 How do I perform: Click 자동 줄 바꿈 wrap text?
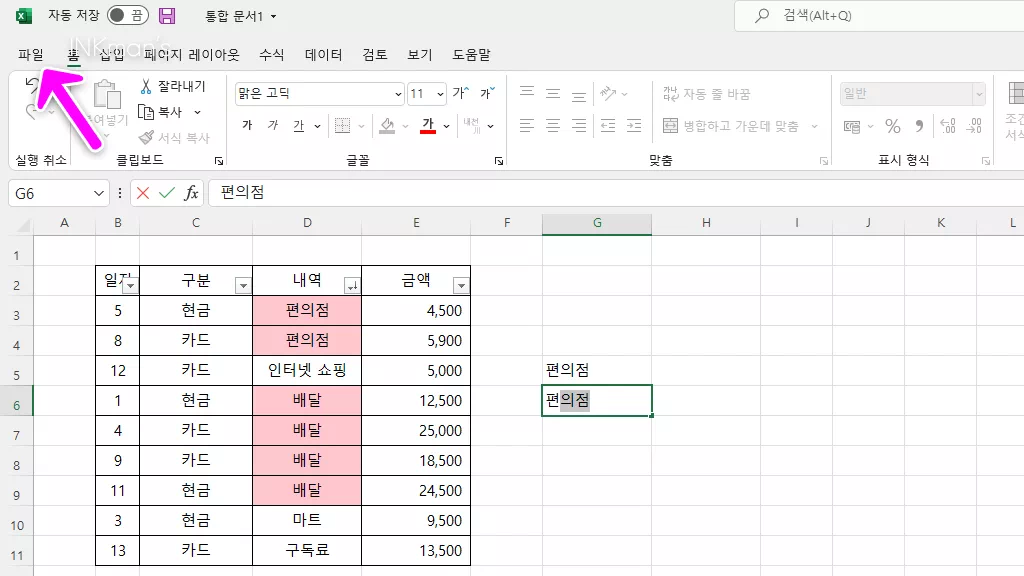(x=707, y=94)
